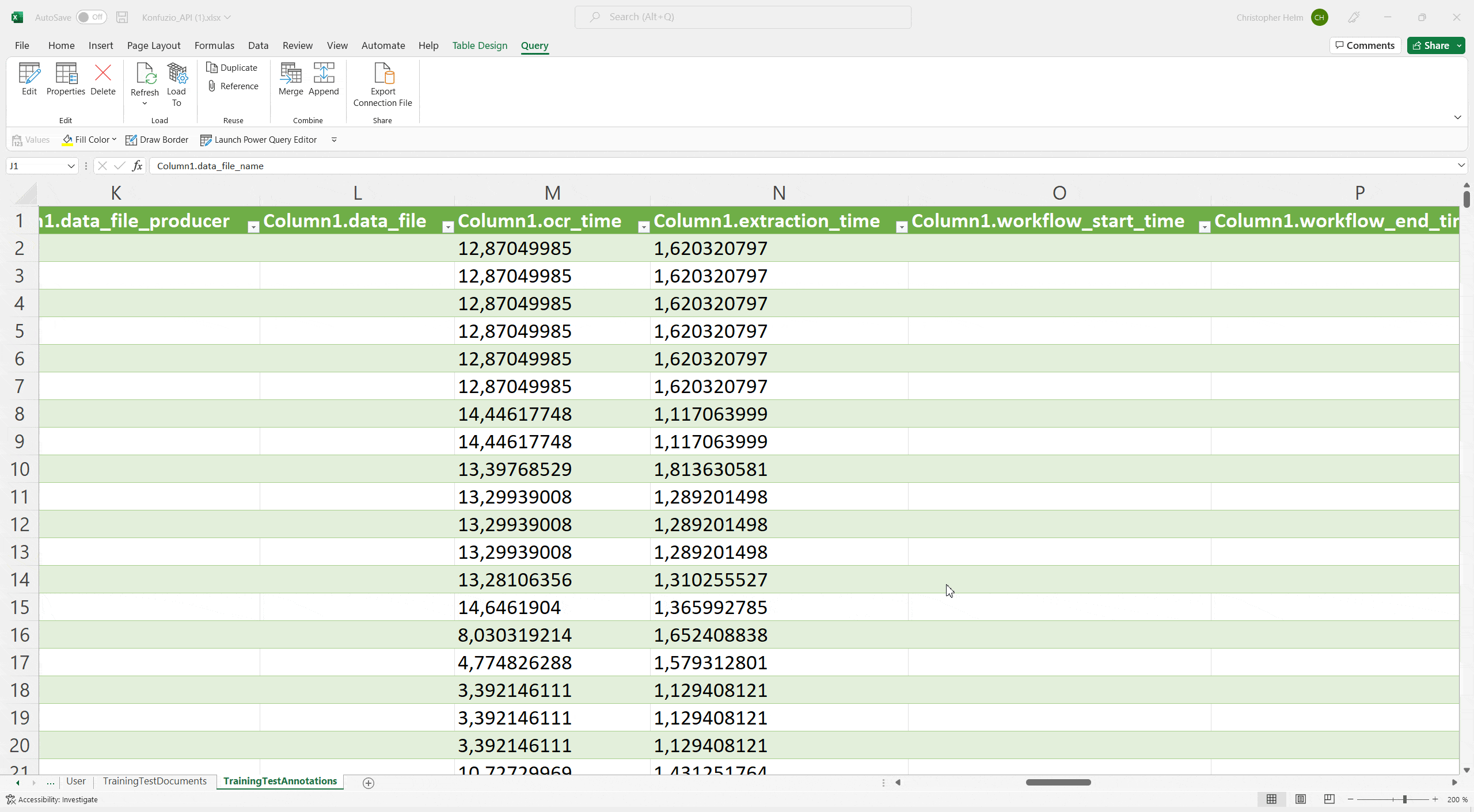Screen dimensions: 1474x812
Task: Click cell J1 input field
Action: [x=40, y=165]
